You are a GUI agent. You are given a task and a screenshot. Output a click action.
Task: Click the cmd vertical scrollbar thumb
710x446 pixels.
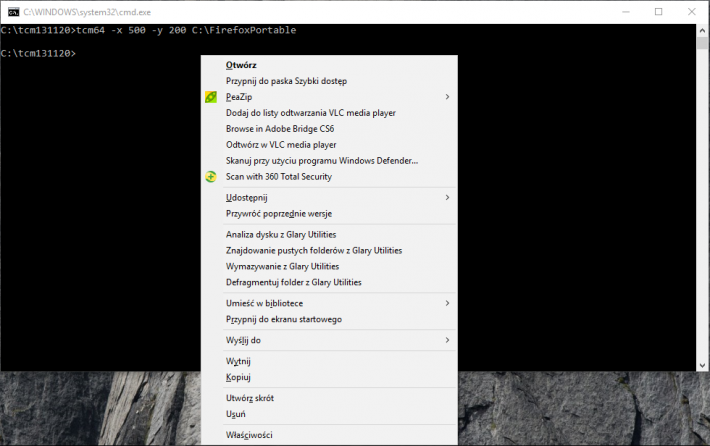click(702, 43)
